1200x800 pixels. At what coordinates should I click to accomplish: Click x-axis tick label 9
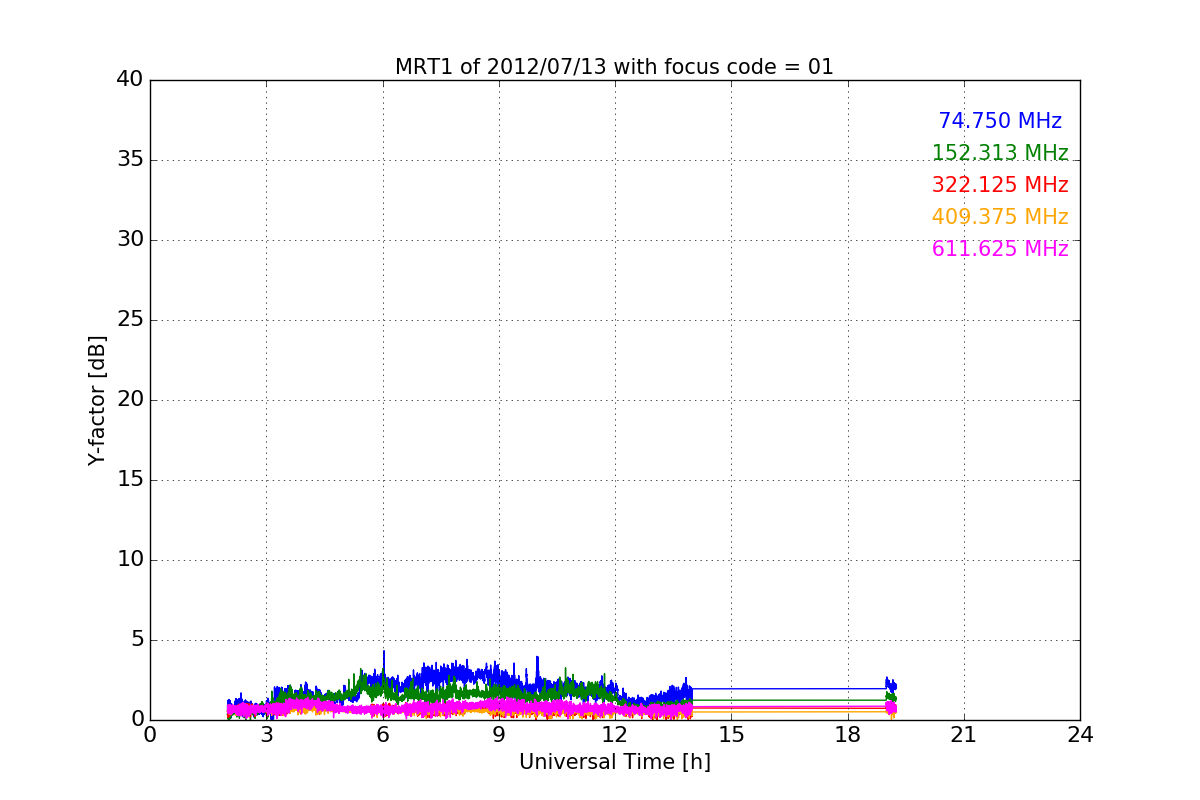click(x=499, y=735)
